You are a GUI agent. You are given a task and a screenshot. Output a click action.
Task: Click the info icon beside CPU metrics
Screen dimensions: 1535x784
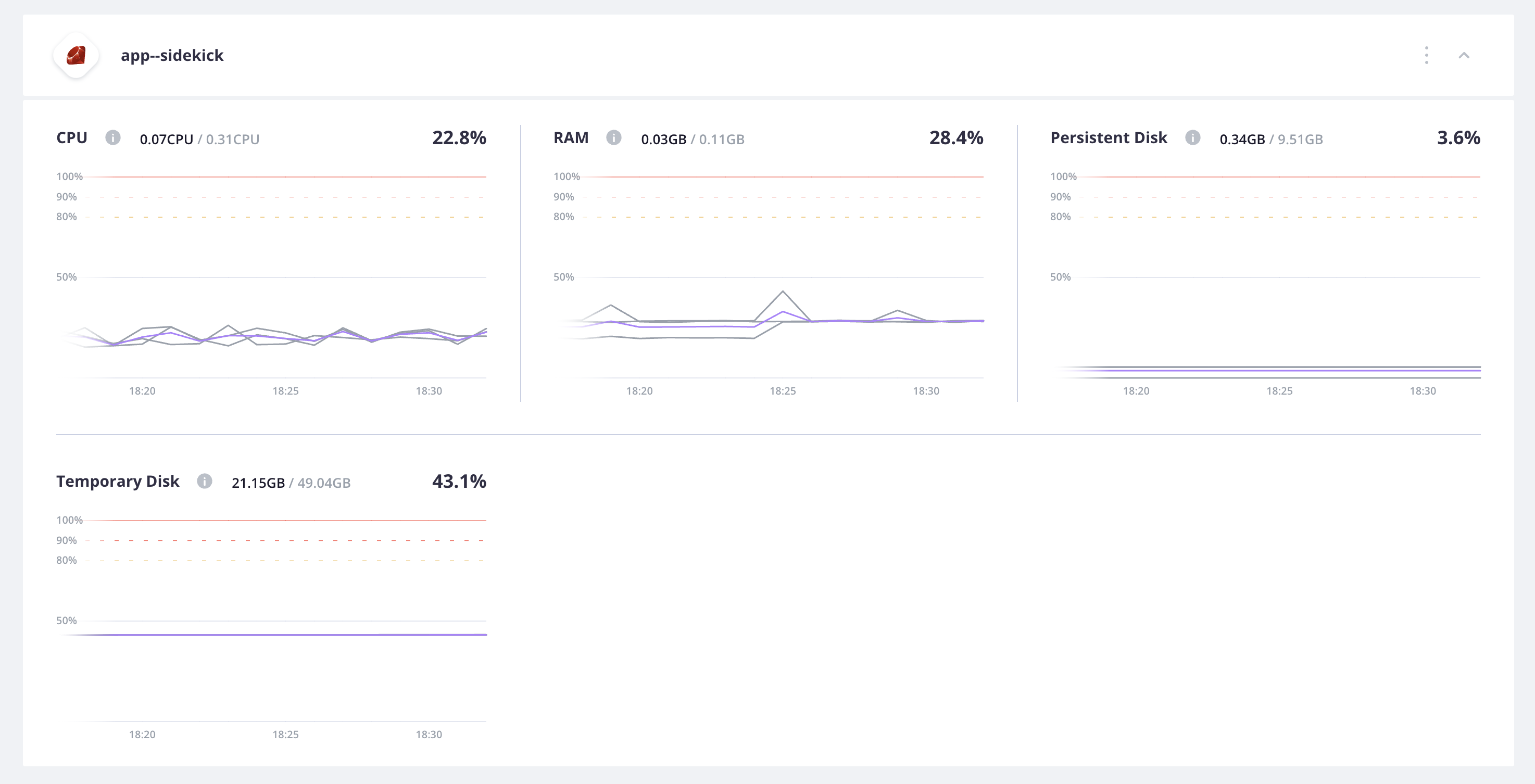point(113,137)
